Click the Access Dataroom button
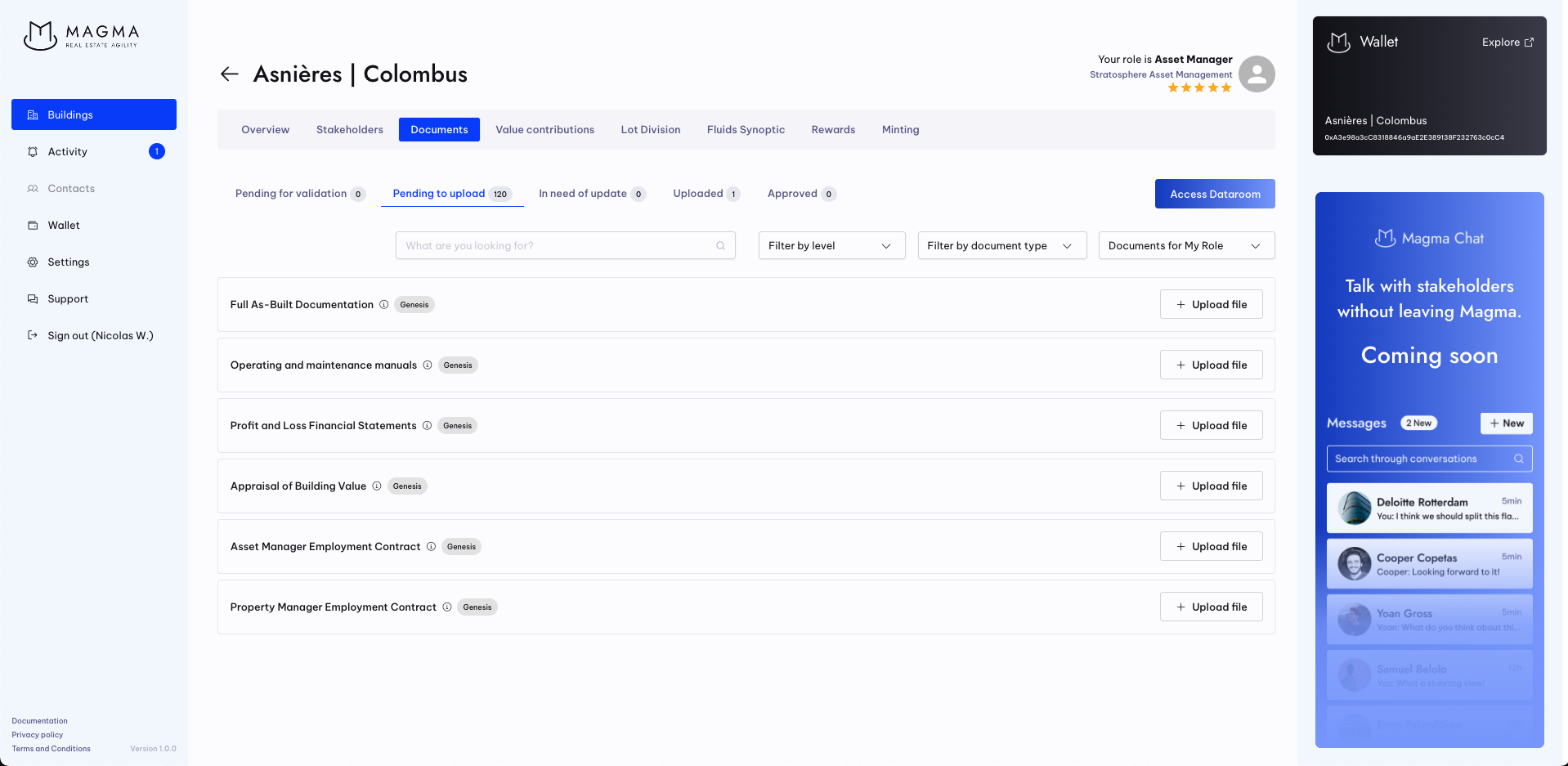 1214,195
